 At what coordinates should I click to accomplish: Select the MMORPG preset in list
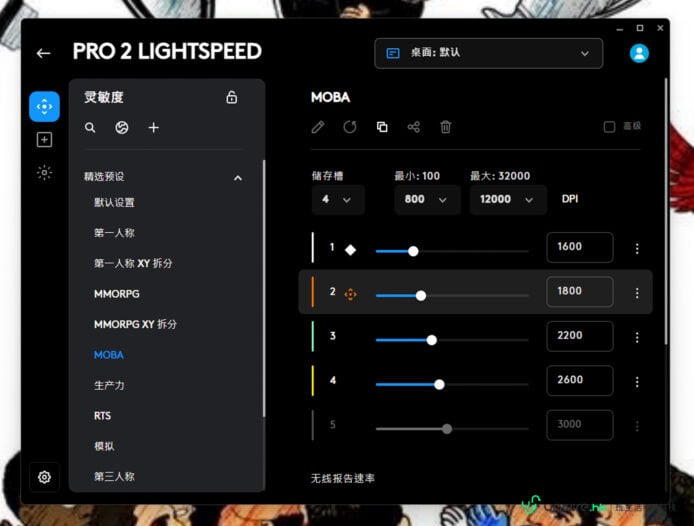117,294
